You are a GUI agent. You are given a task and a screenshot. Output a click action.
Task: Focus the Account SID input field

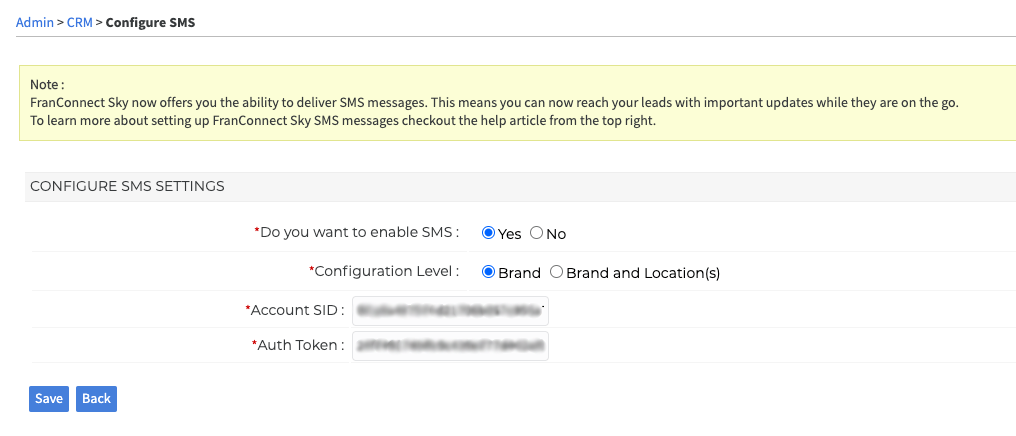pyautogui.click(x=450, y=310)
